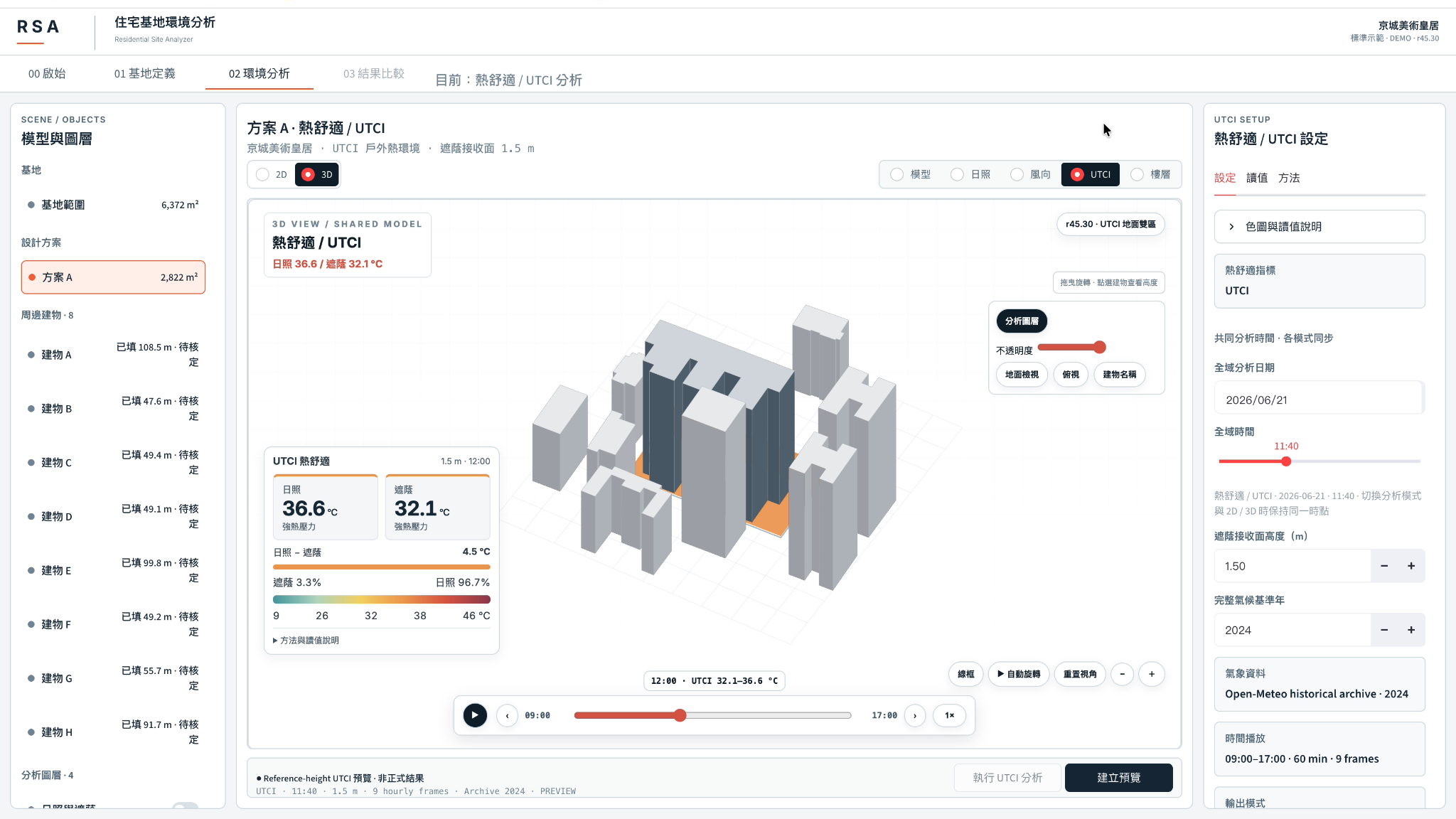Click 執行 UTCI 分析 button
The height and width of the screenshot is (819, 1456).
click(x=1008, y=778)
